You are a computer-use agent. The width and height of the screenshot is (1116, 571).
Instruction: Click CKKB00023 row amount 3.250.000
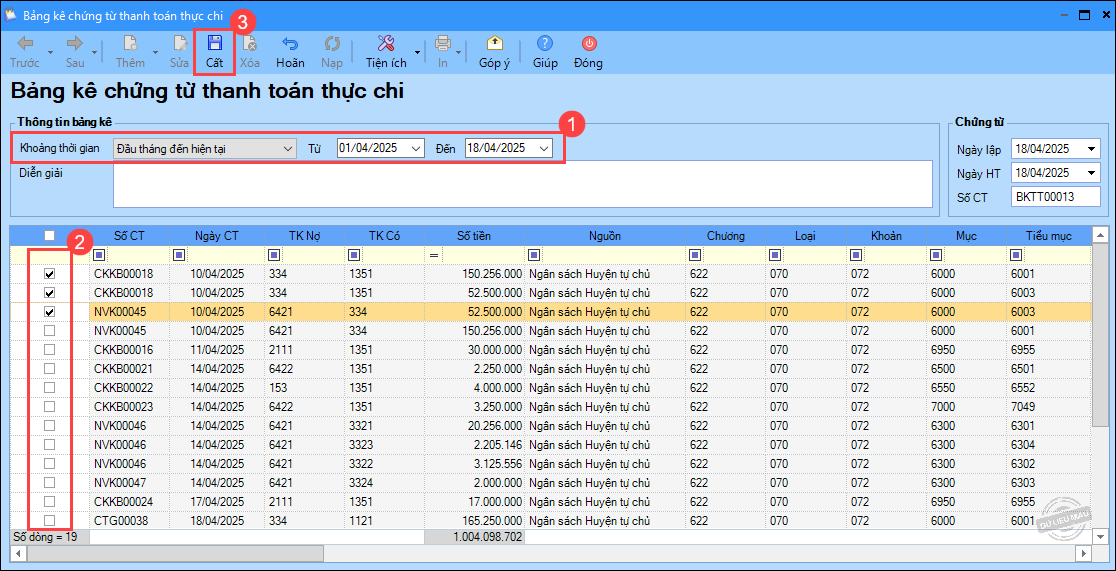[474, 406]
